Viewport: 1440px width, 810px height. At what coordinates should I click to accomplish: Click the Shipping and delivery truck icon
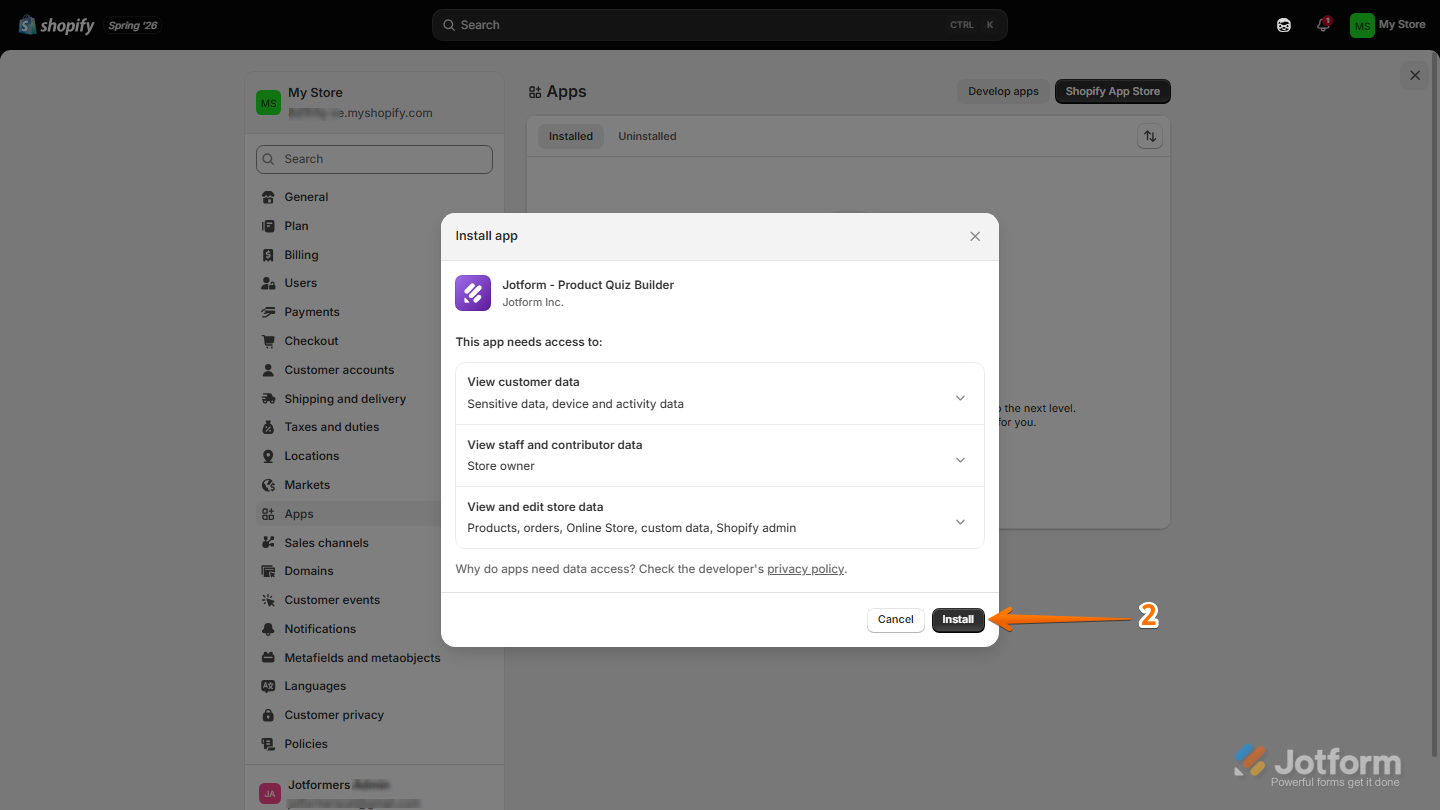click(x=268, y=399)
